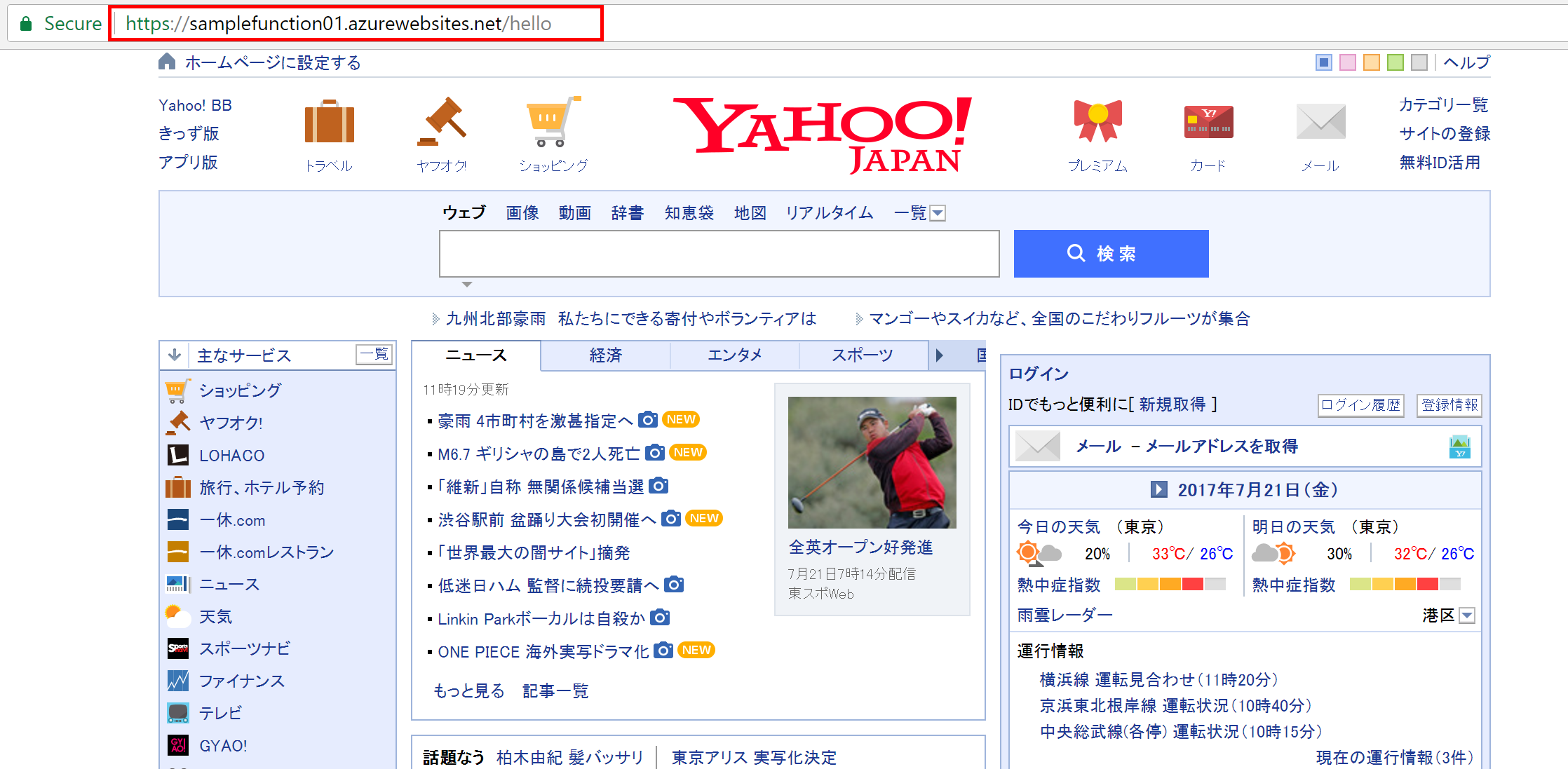Select the 画像 search type
The height and width of the screenshot is (769, 1568).
coord(522,213)
